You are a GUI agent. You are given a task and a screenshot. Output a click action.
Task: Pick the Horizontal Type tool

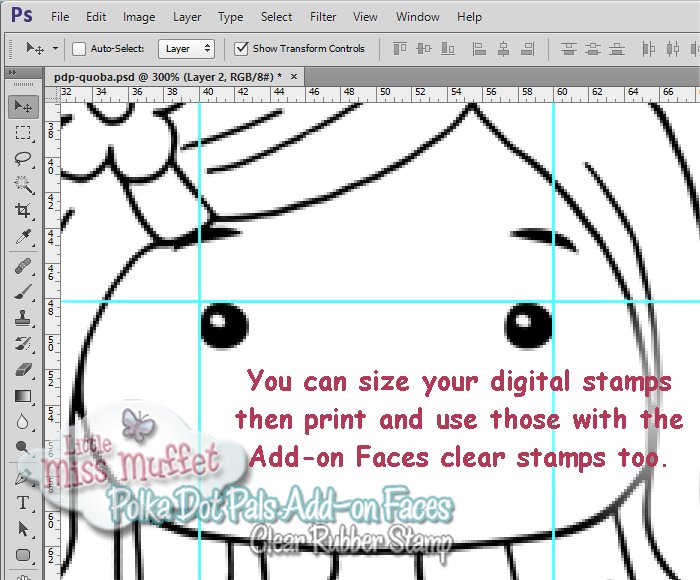tap(23, 503)
